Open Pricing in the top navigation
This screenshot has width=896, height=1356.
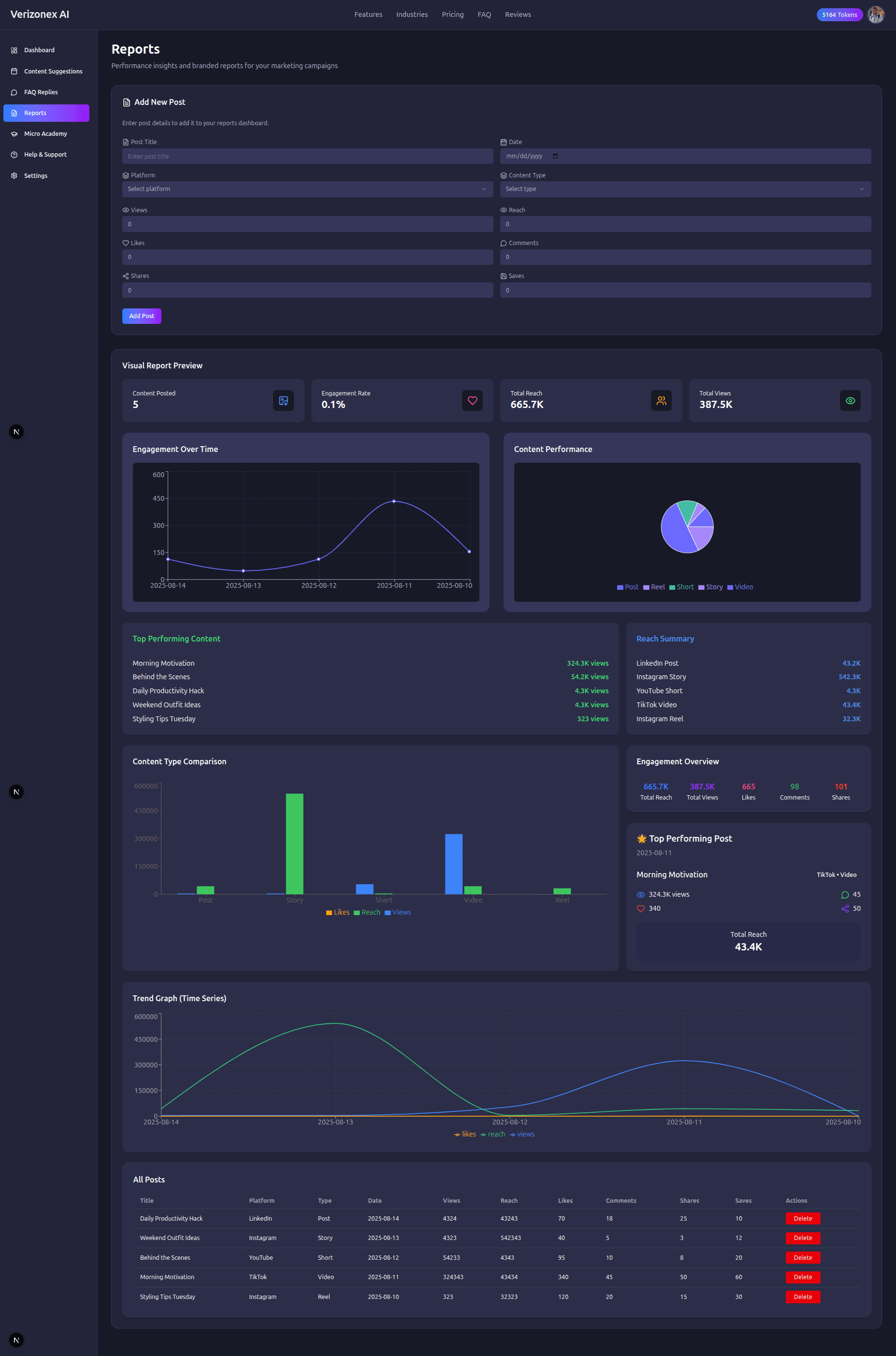click(452, 15)
